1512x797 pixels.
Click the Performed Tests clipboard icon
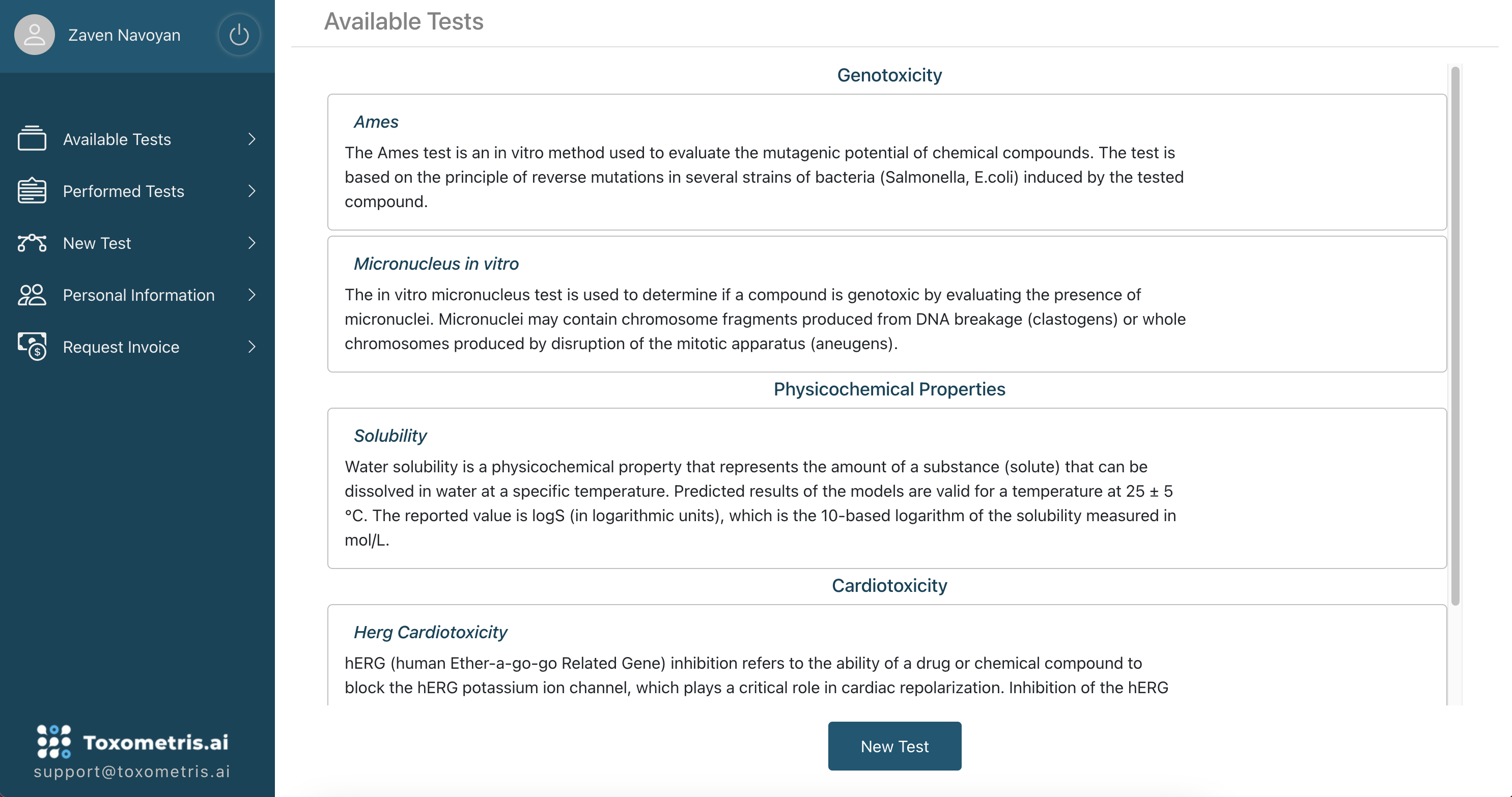coord(32,191)
